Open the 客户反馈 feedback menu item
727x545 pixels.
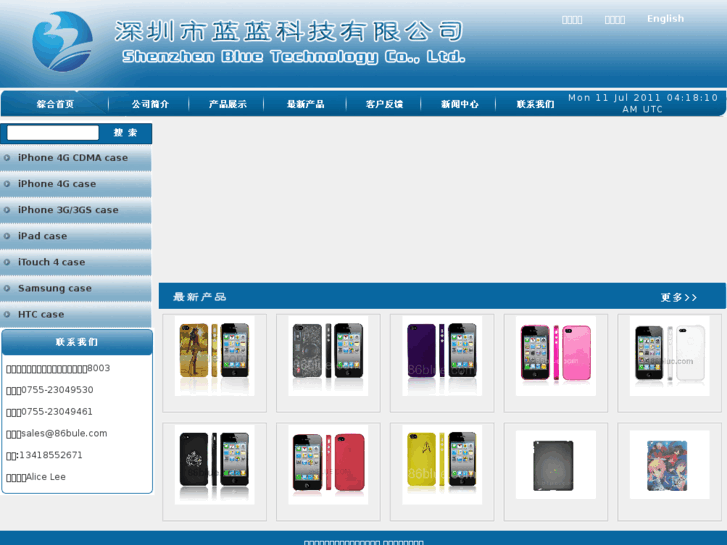point(384,104)
